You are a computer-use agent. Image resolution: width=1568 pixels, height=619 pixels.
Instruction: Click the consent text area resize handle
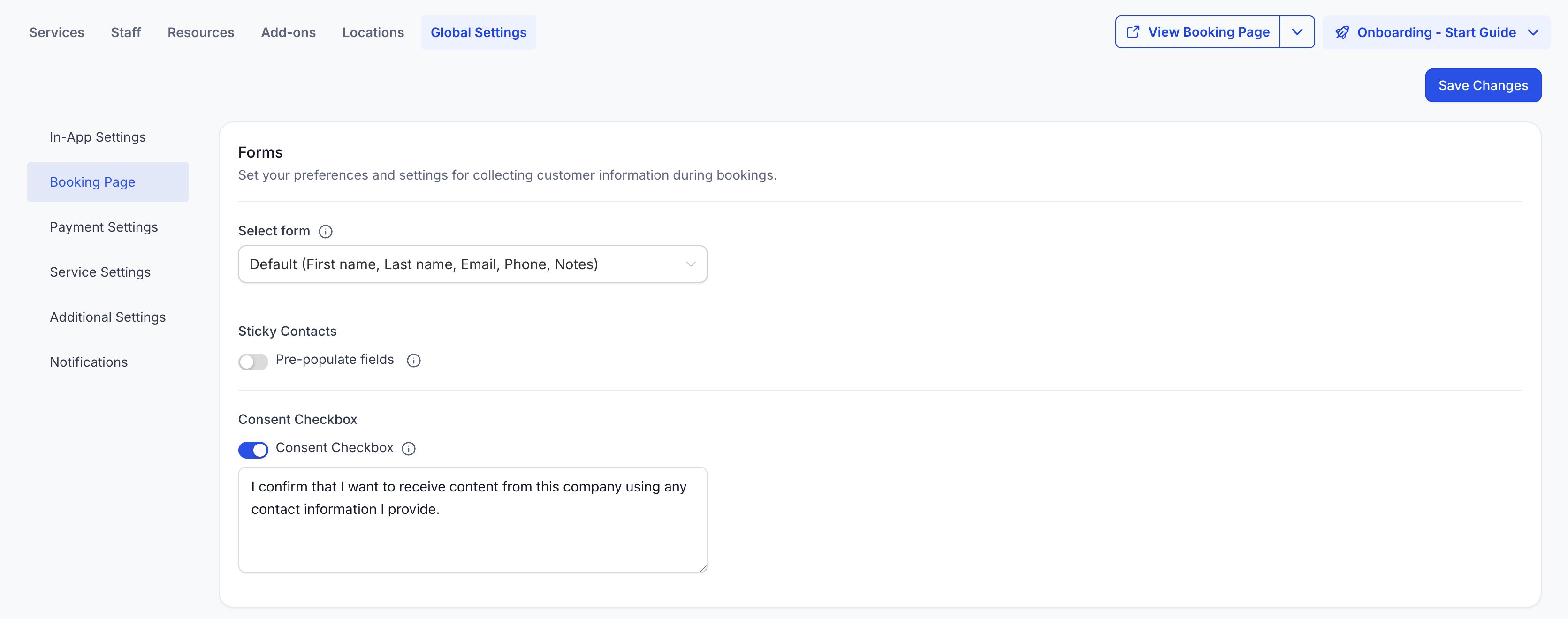coord(702,568)
